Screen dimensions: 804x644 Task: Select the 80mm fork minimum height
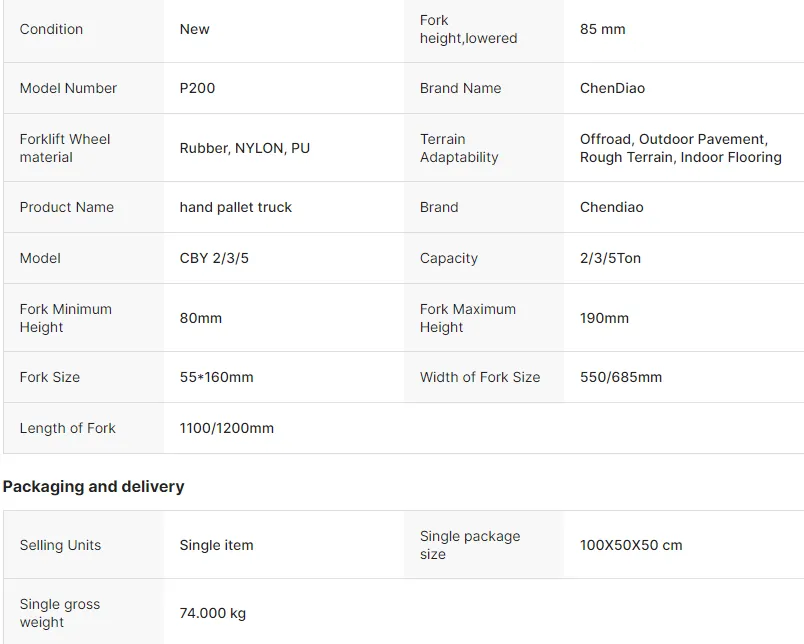point(200,318)
